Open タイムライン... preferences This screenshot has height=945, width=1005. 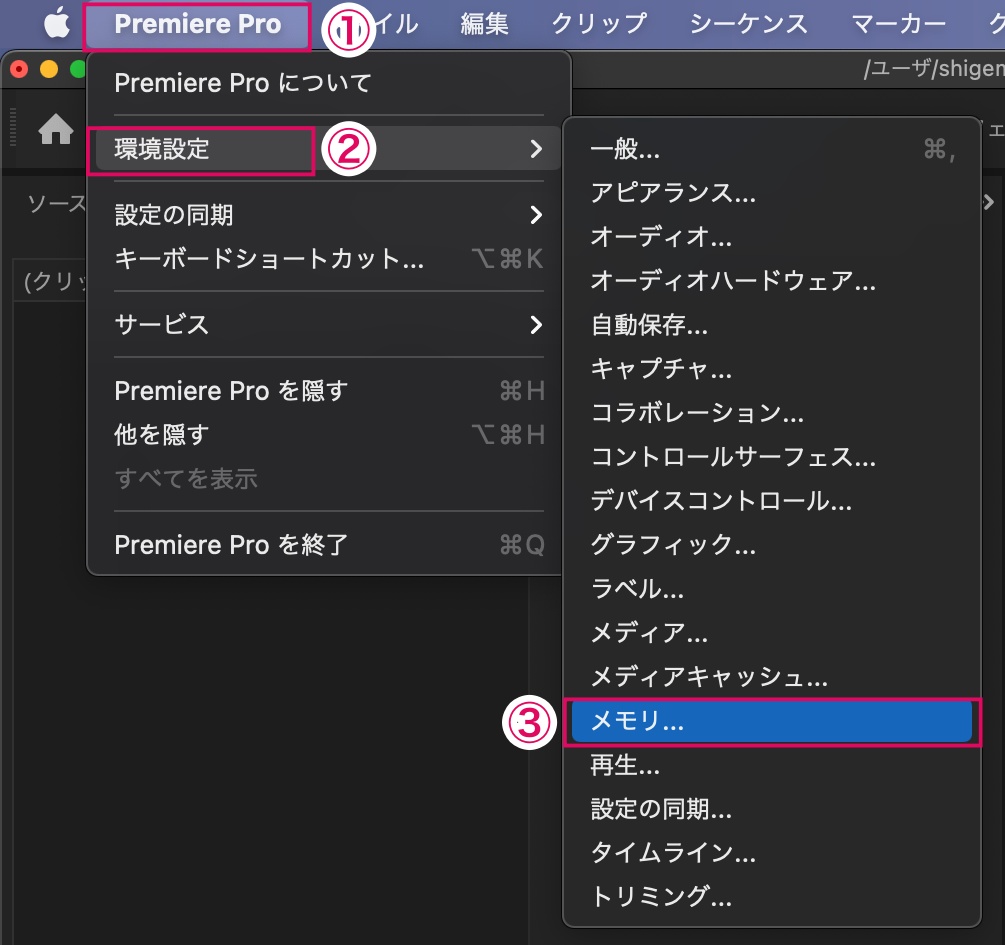click(x=772, y=853)
